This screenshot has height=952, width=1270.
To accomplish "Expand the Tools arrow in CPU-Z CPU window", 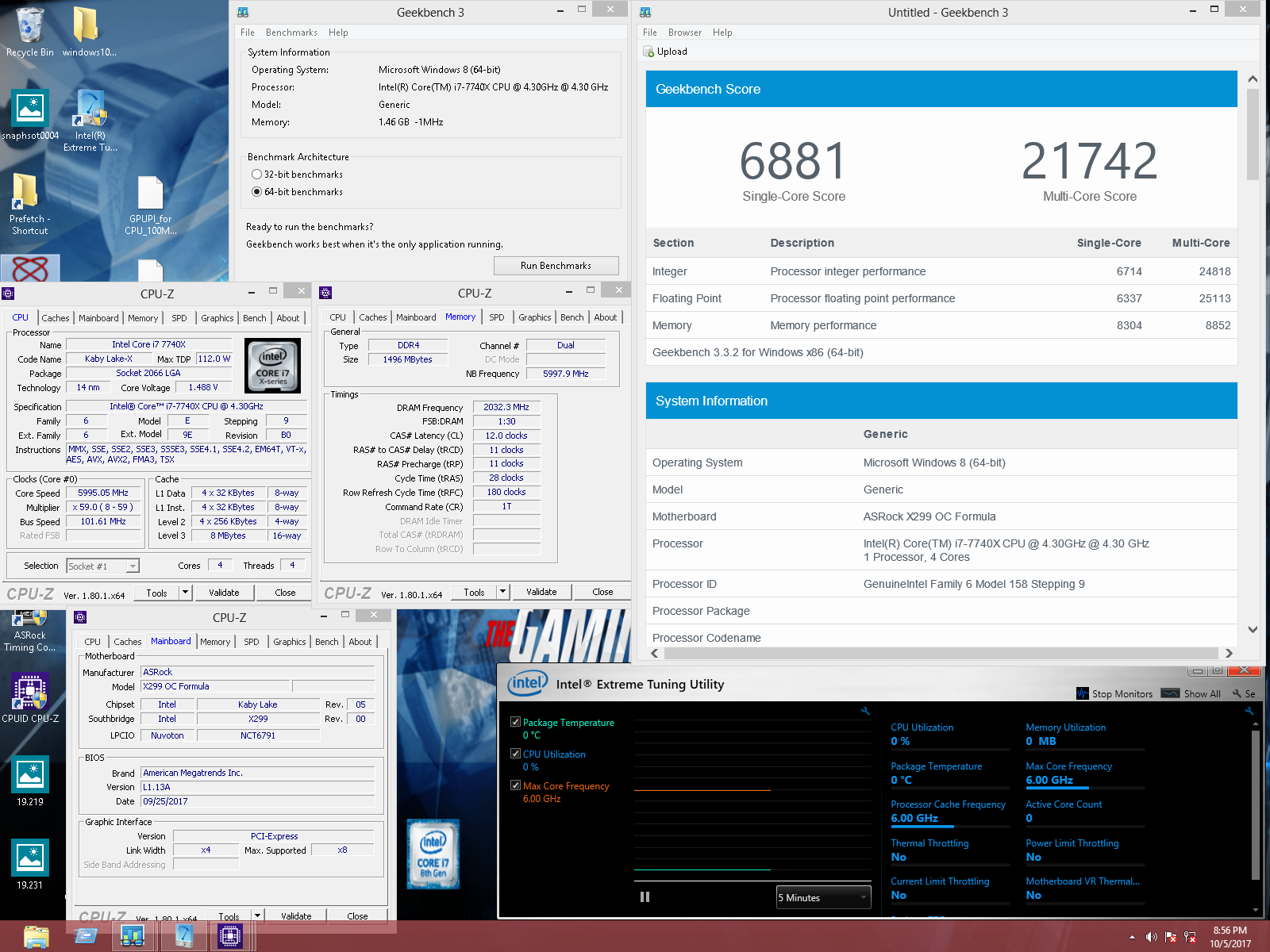I will click(x=185, y=592).
